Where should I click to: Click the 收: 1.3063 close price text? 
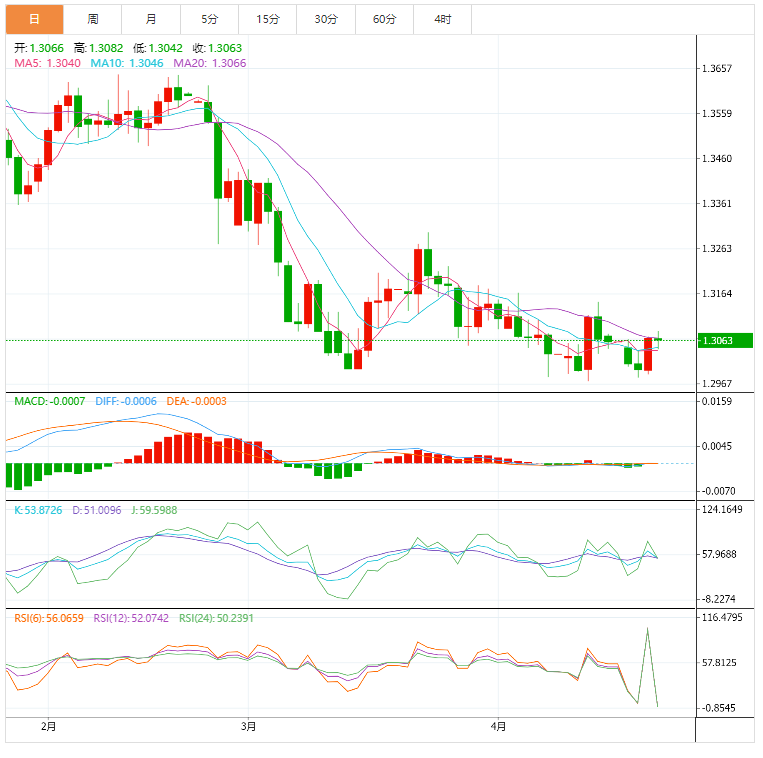[217, 48]
